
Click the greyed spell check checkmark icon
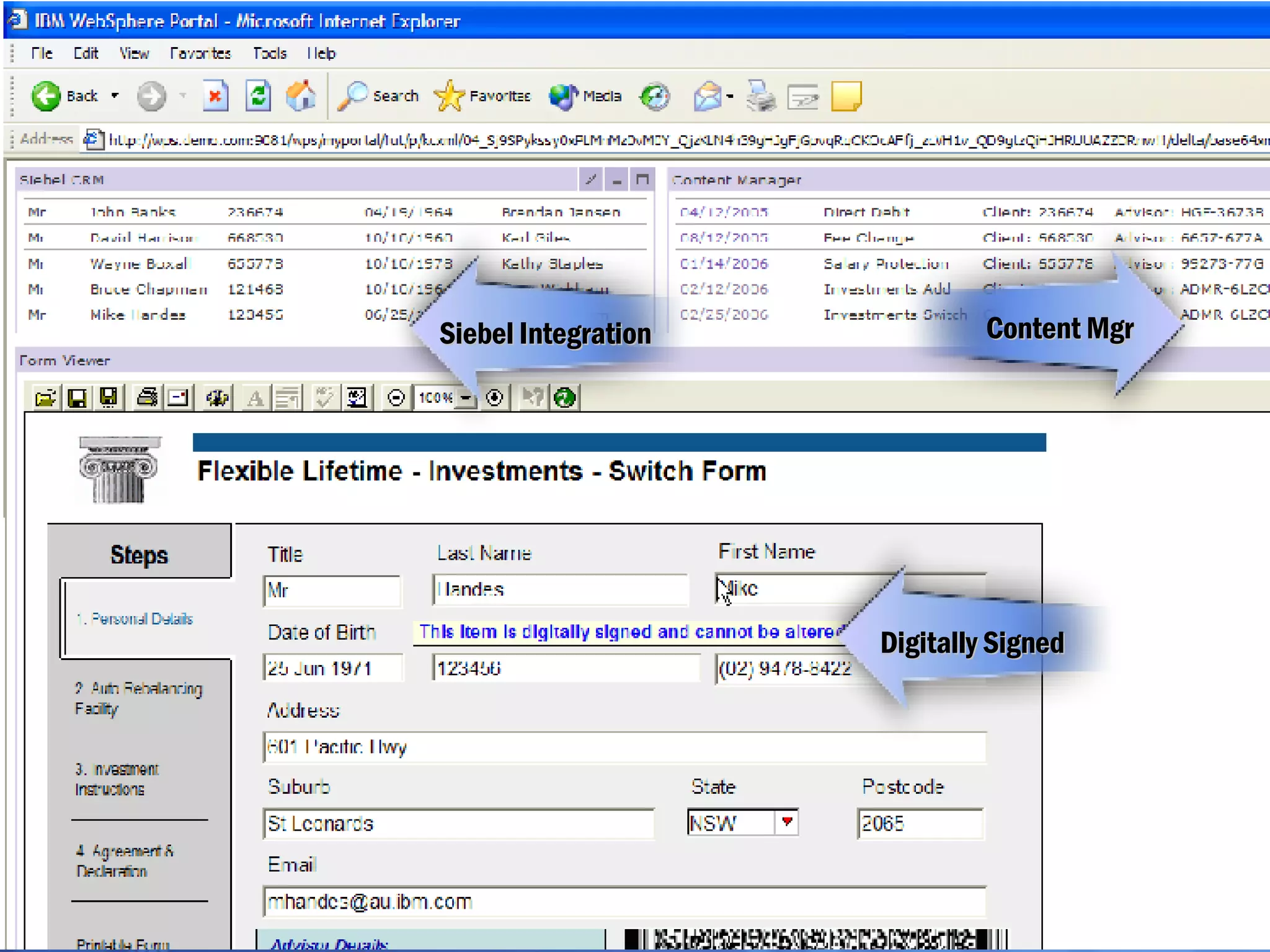click(x=324, y=397)
